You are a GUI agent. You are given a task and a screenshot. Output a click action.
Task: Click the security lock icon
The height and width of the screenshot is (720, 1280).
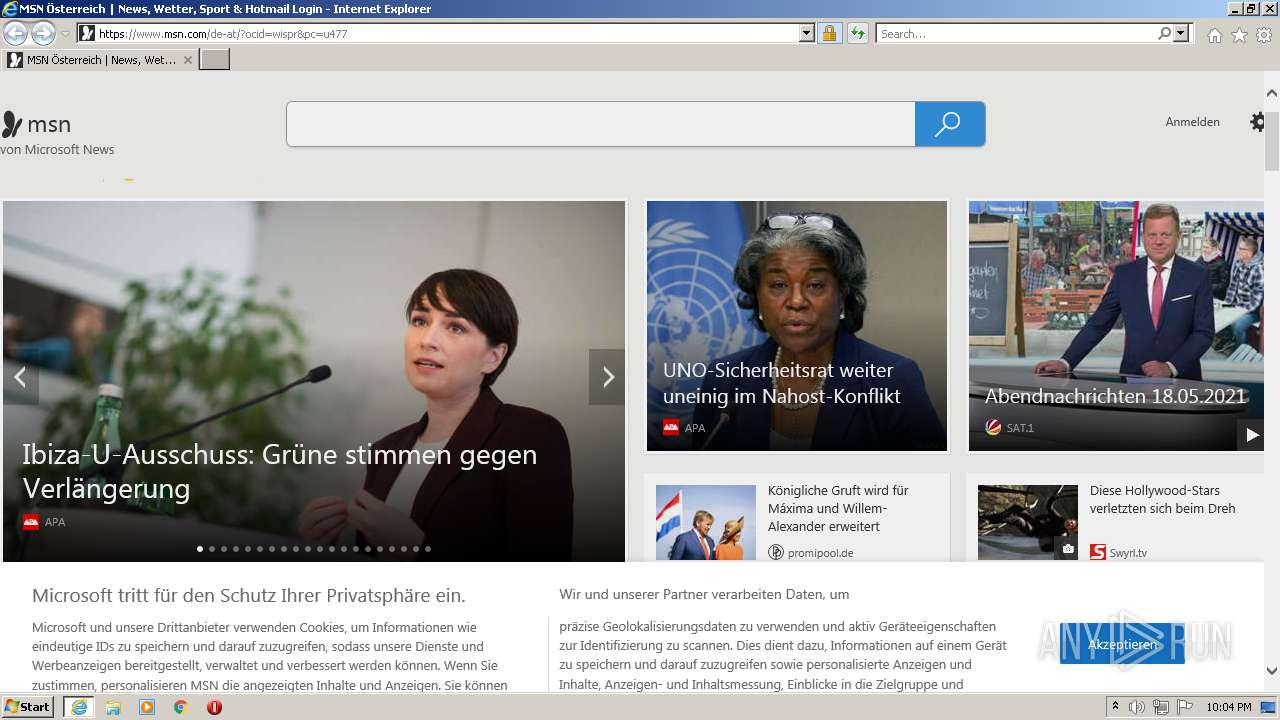pyautogui.click(x=829, y=34)
